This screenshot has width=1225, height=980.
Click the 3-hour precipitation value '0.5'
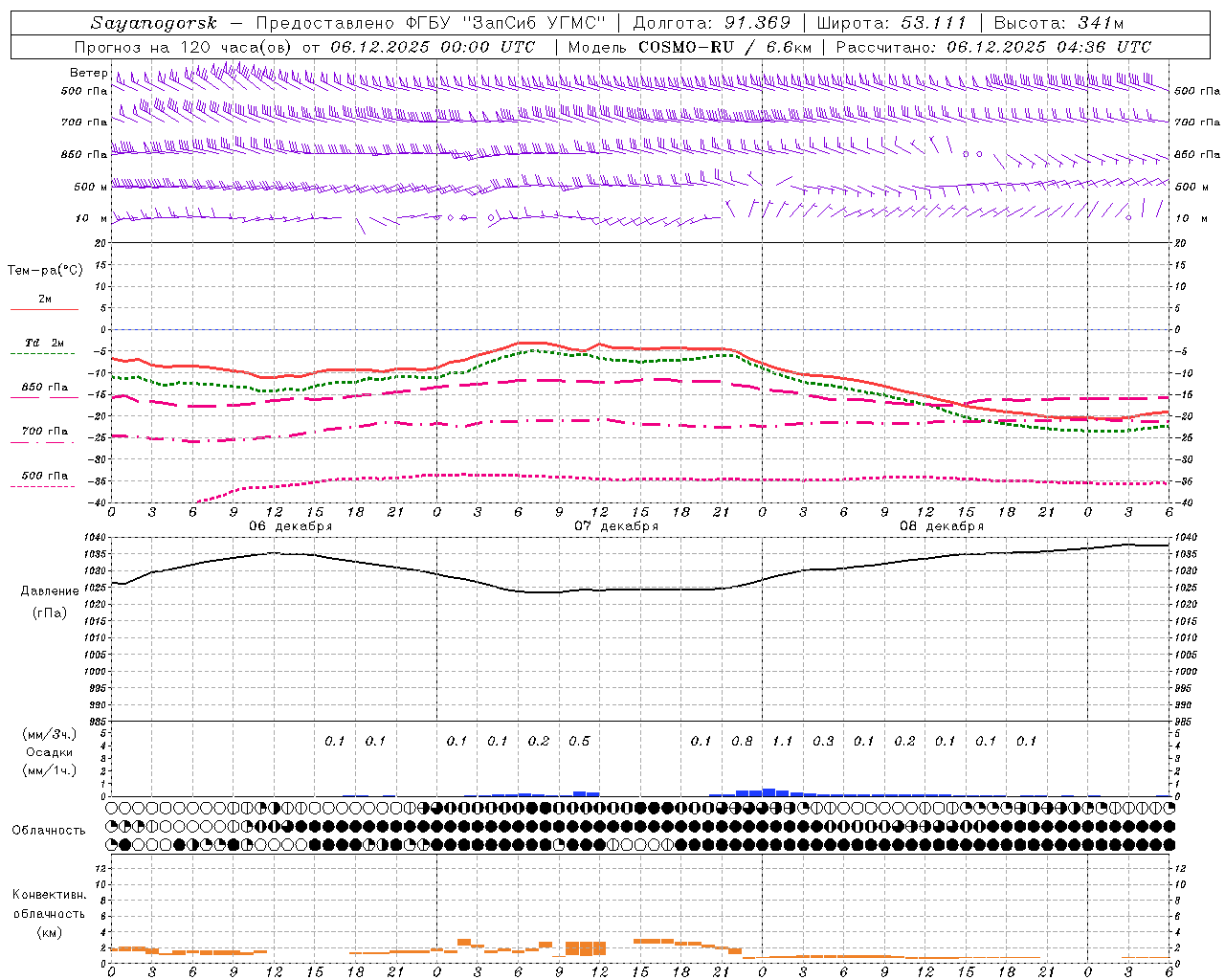[579, 741]
